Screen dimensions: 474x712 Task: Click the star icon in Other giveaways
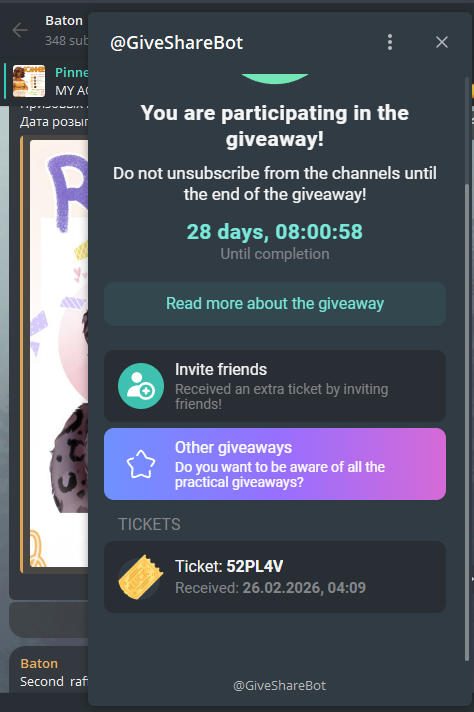[141, 464]
